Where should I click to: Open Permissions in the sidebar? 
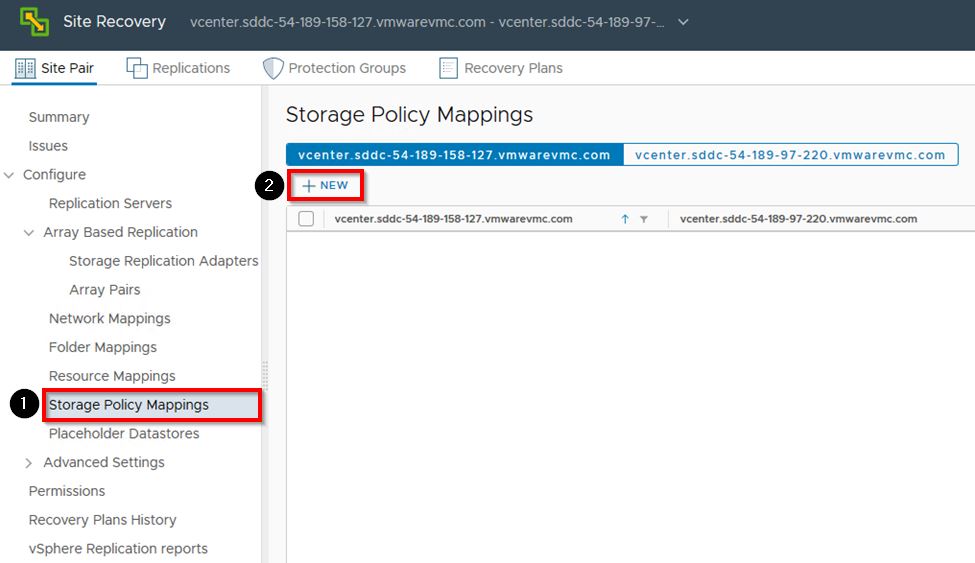click(x=67, y=491)
